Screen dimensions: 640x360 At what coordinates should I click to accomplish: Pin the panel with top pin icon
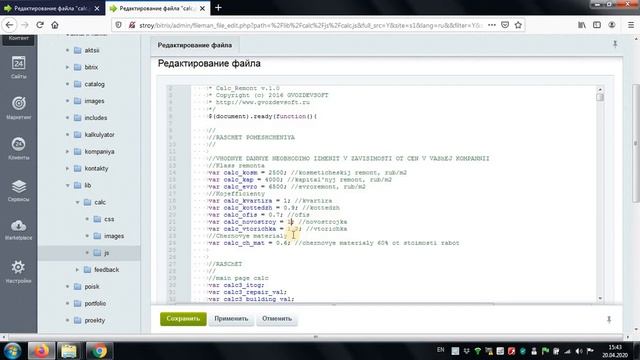click(x=615, y=44)
